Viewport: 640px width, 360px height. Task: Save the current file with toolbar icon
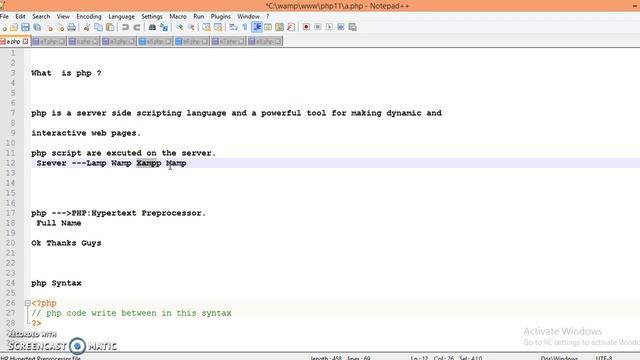25,27
